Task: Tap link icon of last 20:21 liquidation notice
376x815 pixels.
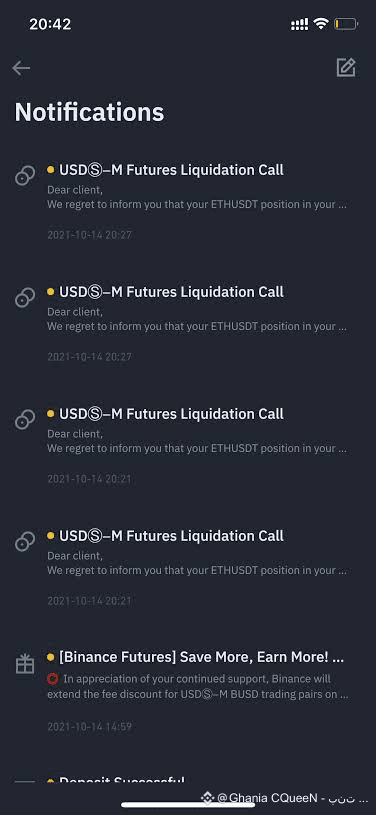Action: (25, 541)
